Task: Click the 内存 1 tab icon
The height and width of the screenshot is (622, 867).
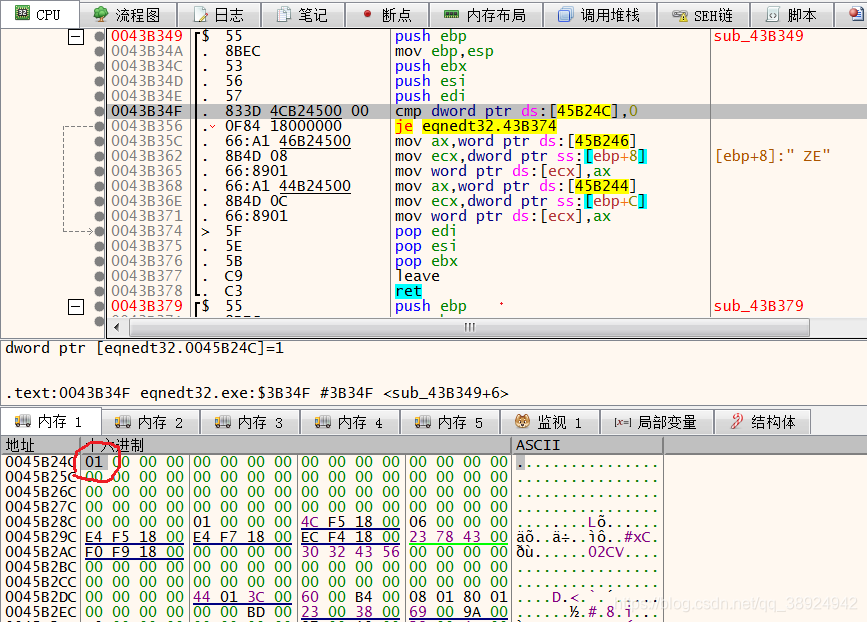Action: (x=23, y=421)
